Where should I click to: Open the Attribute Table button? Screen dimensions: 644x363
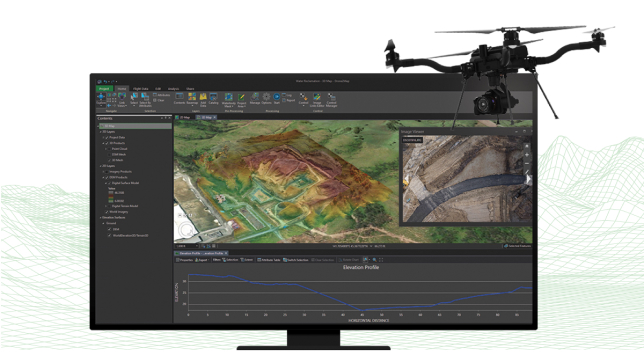269,260
